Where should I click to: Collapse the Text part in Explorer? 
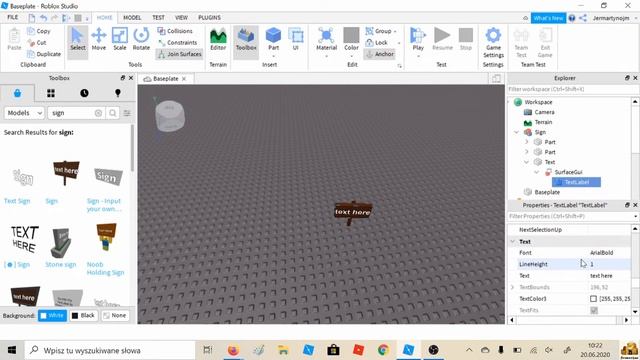526,162
